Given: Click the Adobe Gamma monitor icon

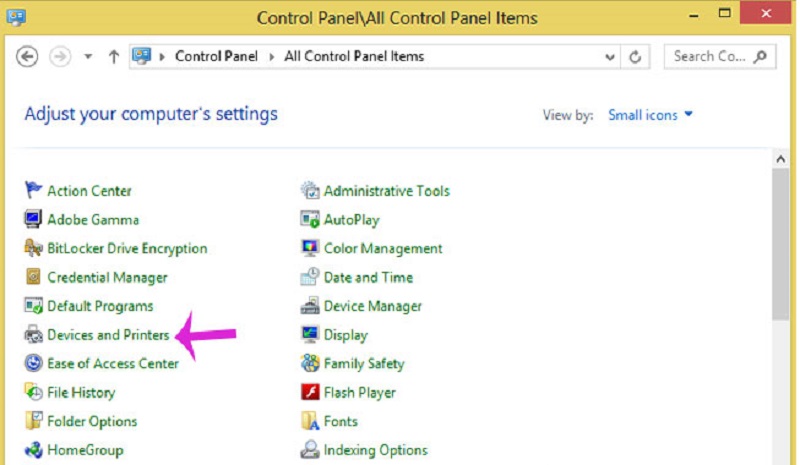Looking at the screenshot, I should [x=33, y=219].
